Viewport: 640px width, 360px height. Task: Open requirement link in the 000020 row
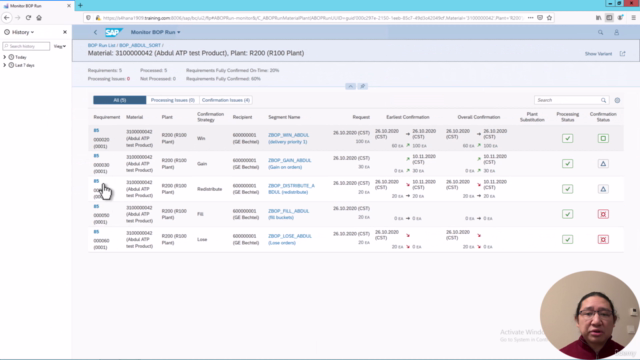(96, 131)
